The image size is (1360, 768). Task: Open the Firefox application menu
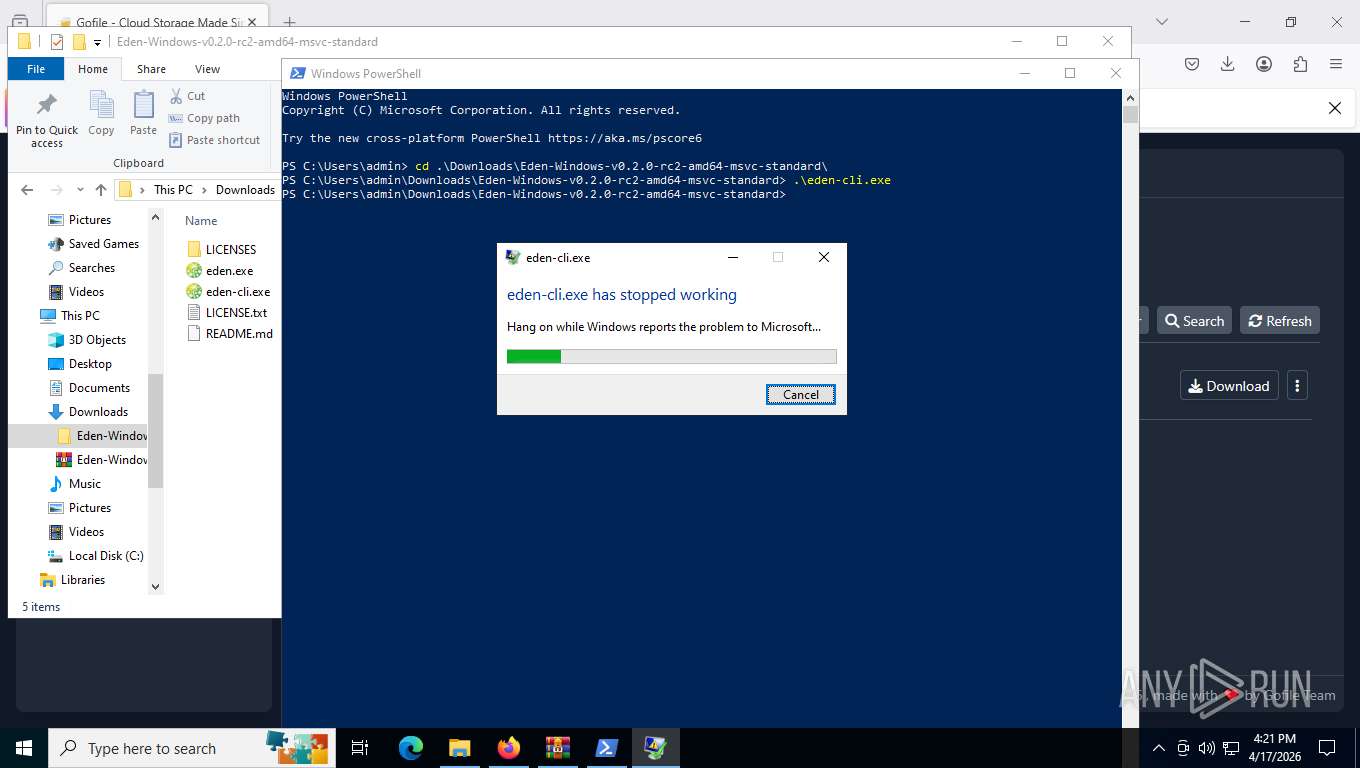coord(1336,64)
